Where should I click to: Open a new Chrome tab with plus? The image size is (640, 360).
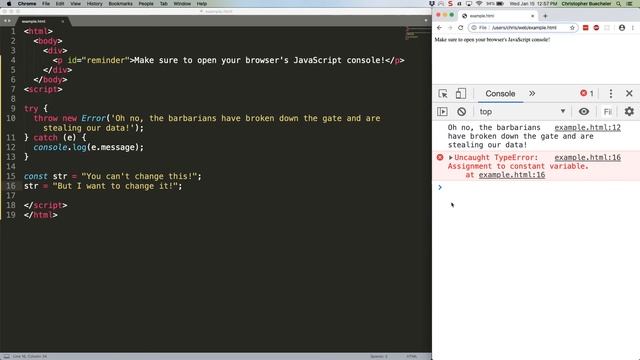pos(545,16)
